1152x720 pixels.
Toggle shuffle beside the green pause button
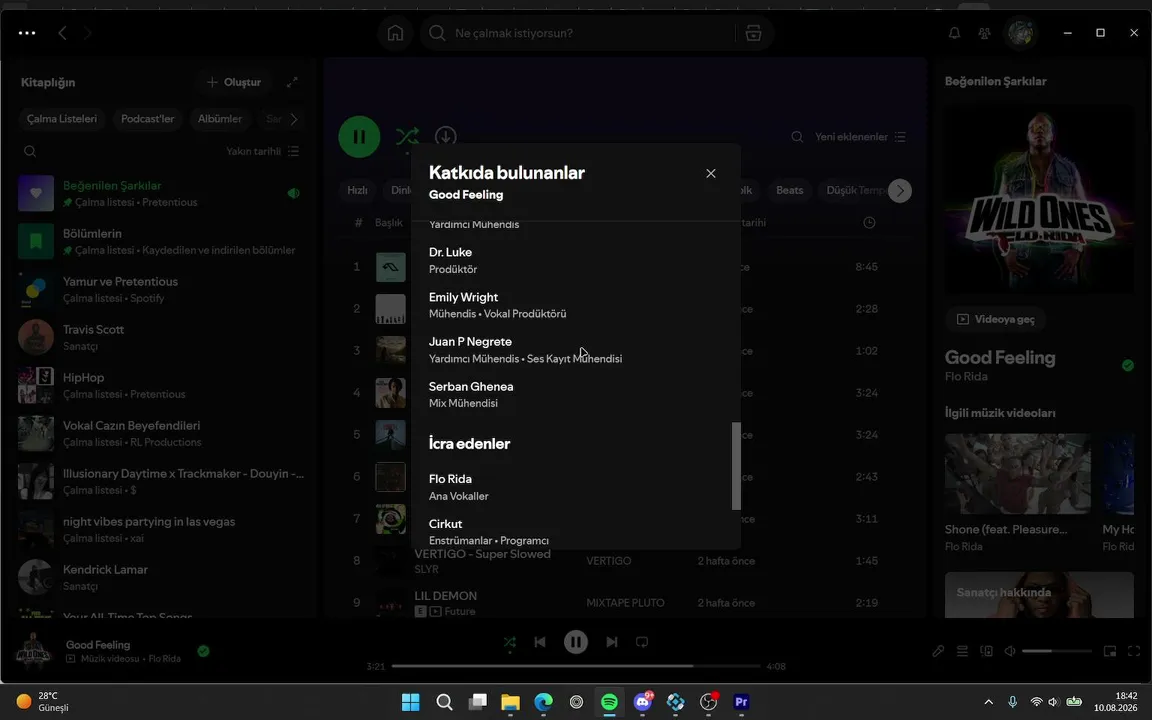tap(407, 137)
